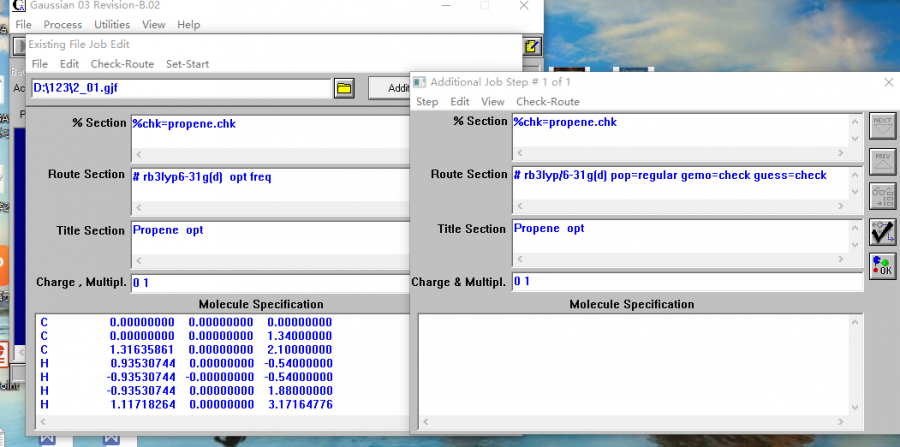
Task: Click left arrow of % Section scrollbar in Existing File Job Edit
Action: (x=139, y=155)
